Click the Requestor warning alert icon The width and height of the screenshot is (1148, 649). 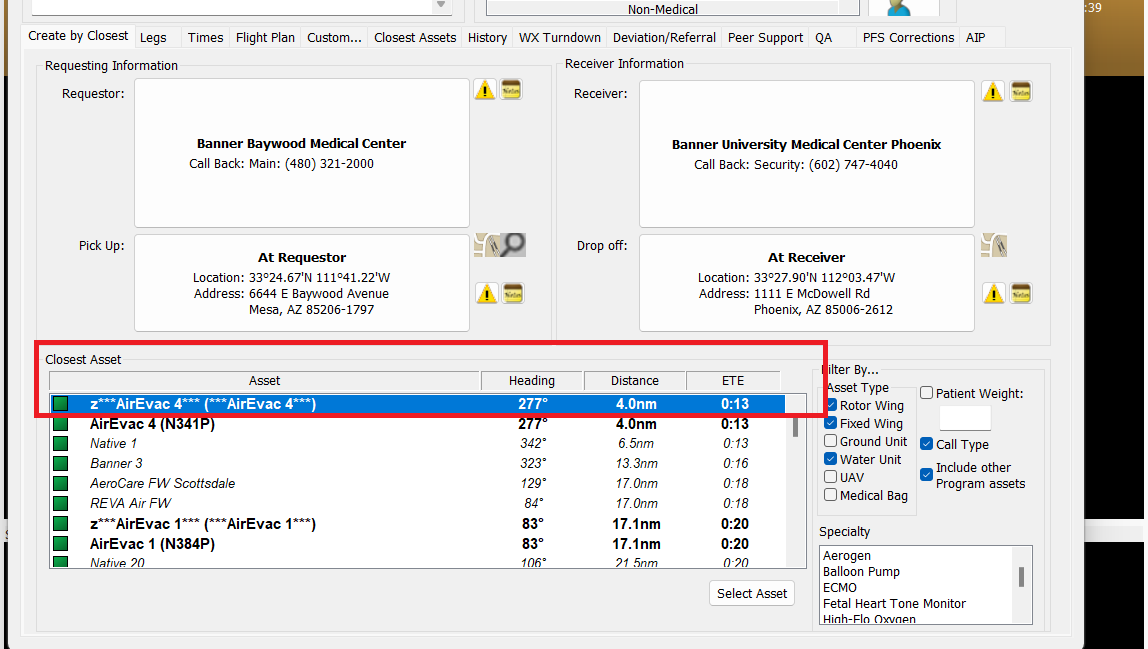[x=485, y=90]
